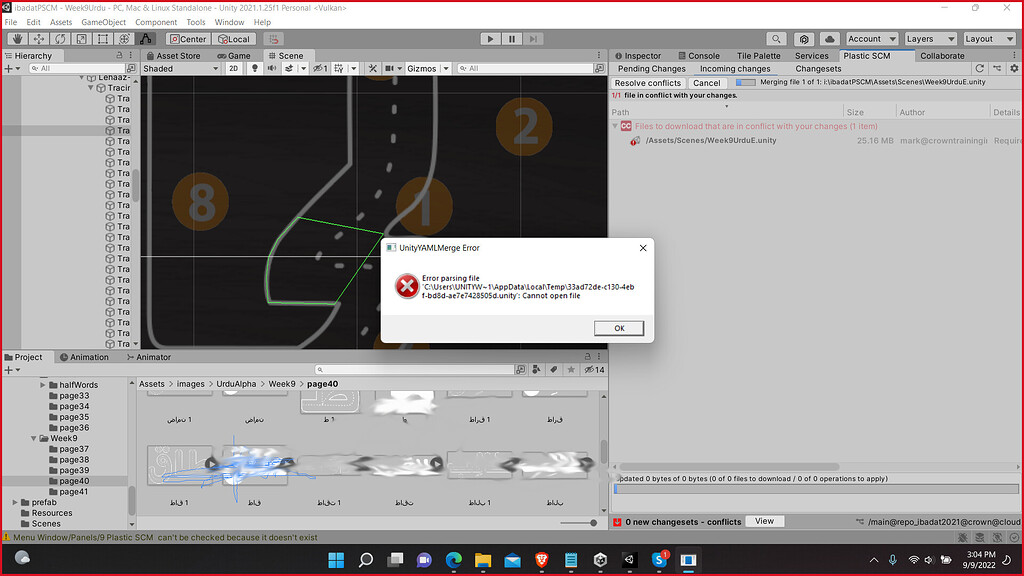Click the scene effects toggle icon
The image size is (1024, 576).
click(288, 67)
